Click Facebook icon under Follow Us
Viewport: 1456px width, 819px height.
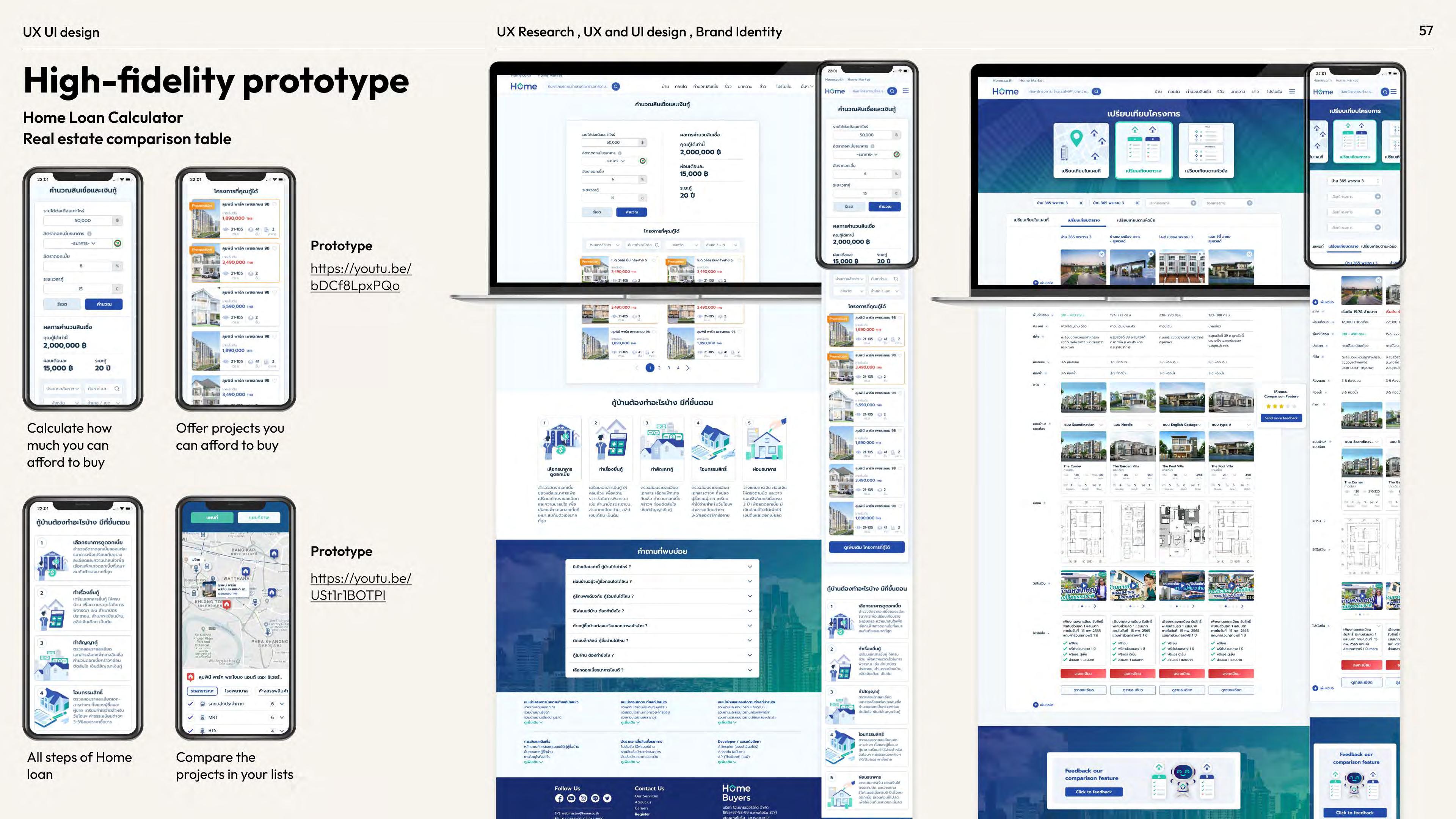coord(559,798)
